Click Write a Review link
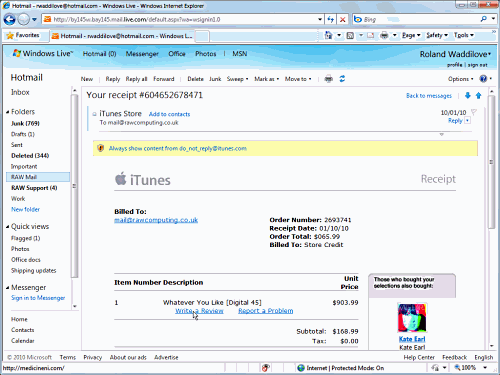Viewport: 500px width, 375px height. (199, 311)
